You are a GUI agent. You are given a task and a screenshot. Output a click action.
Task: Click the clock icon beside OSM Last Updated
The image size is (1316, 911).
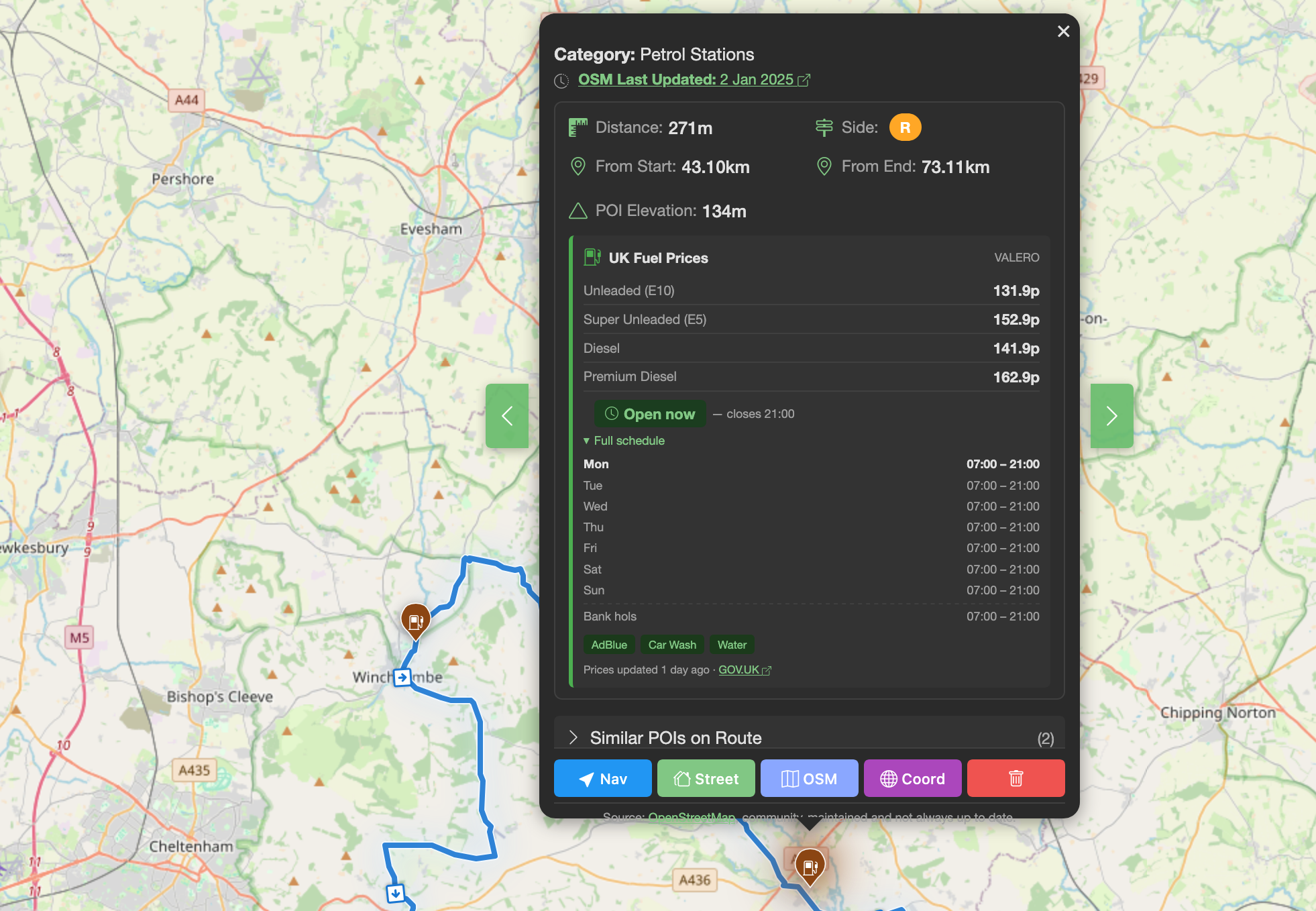tap(561, 81)
